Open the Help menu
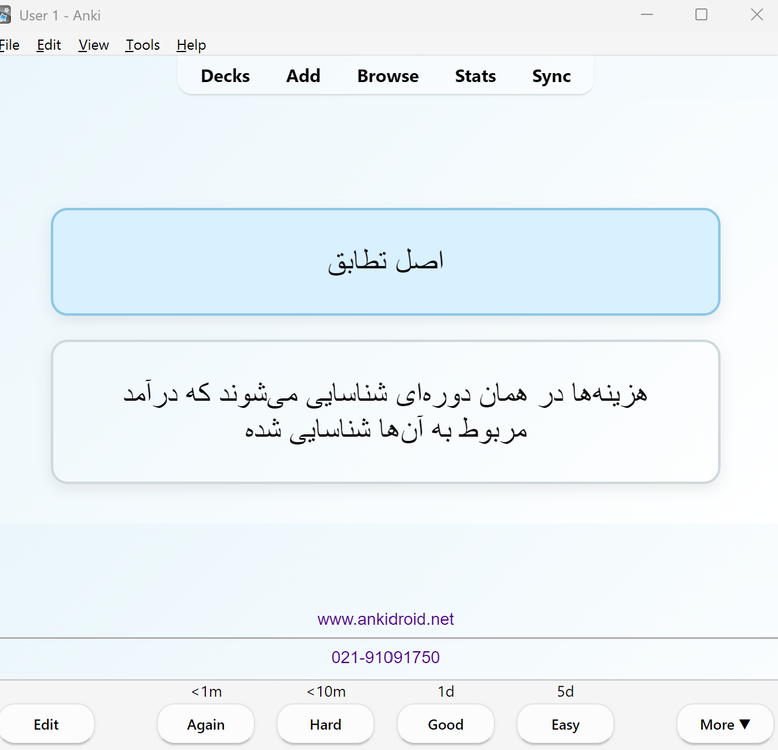This screenshot has width=778, height=750. [x=191, y=45]
